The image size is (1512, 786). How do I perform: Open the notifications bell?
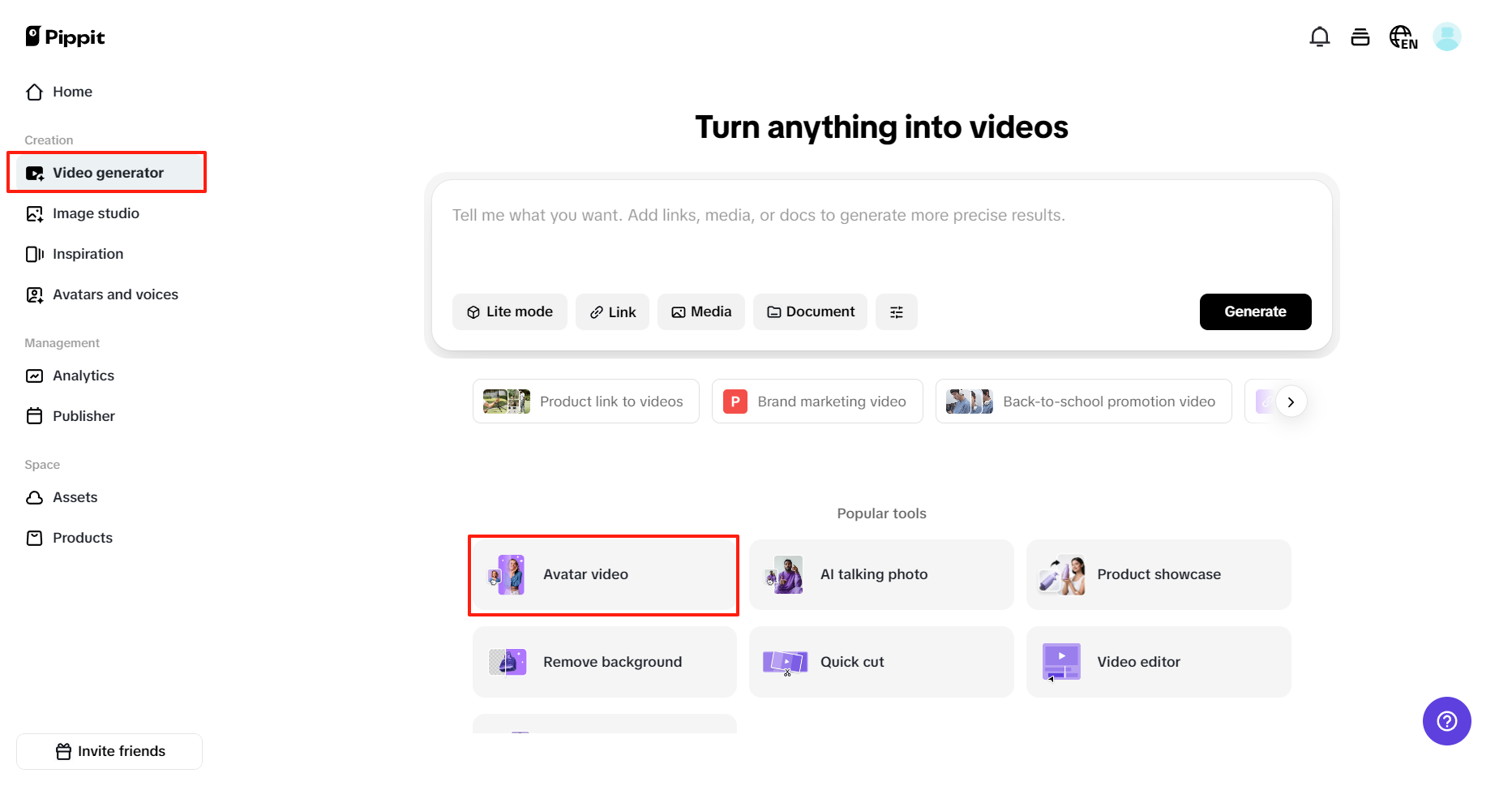pyautogui.click(x=1320, y=37)
